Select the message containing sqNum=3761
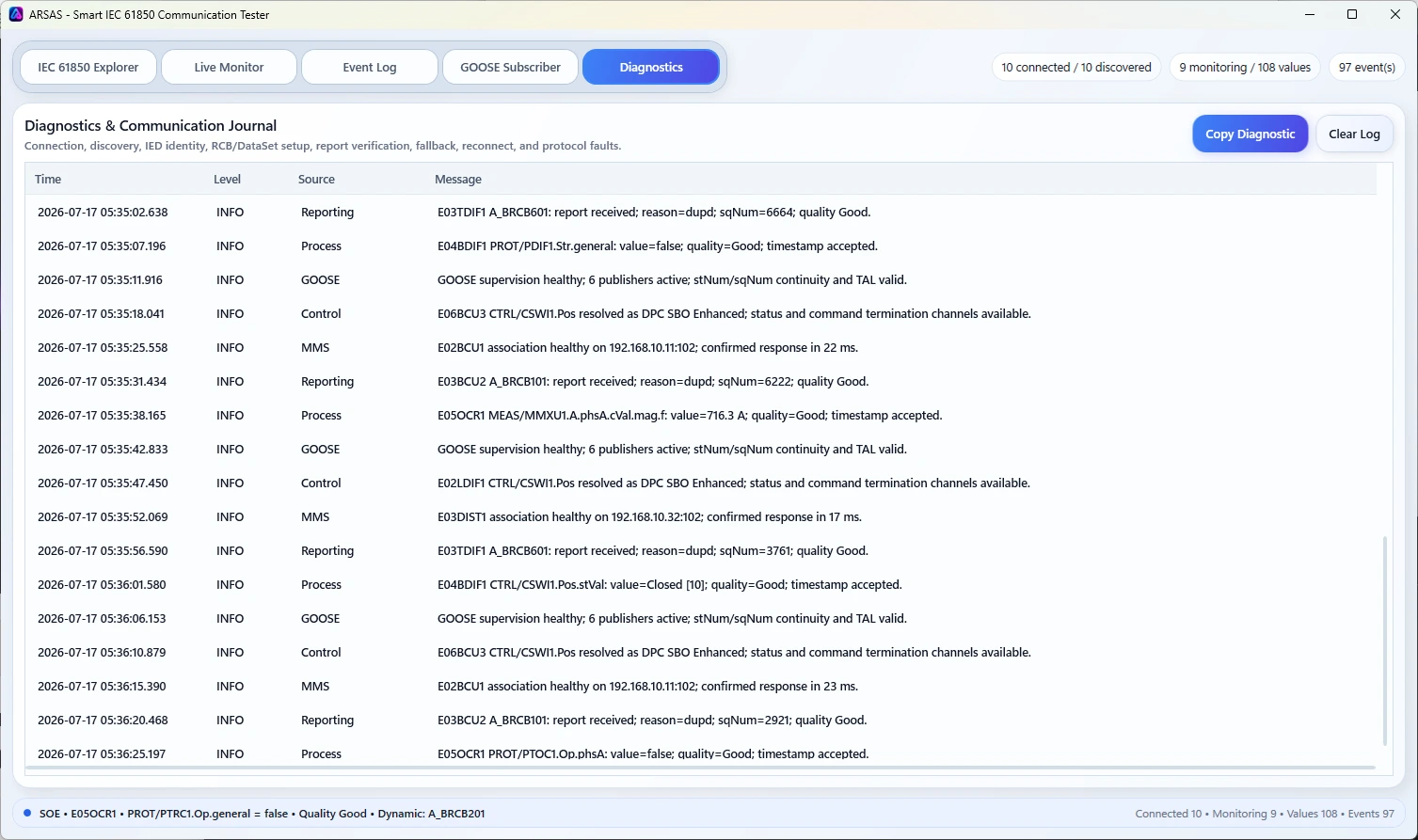 click(653, 551)
